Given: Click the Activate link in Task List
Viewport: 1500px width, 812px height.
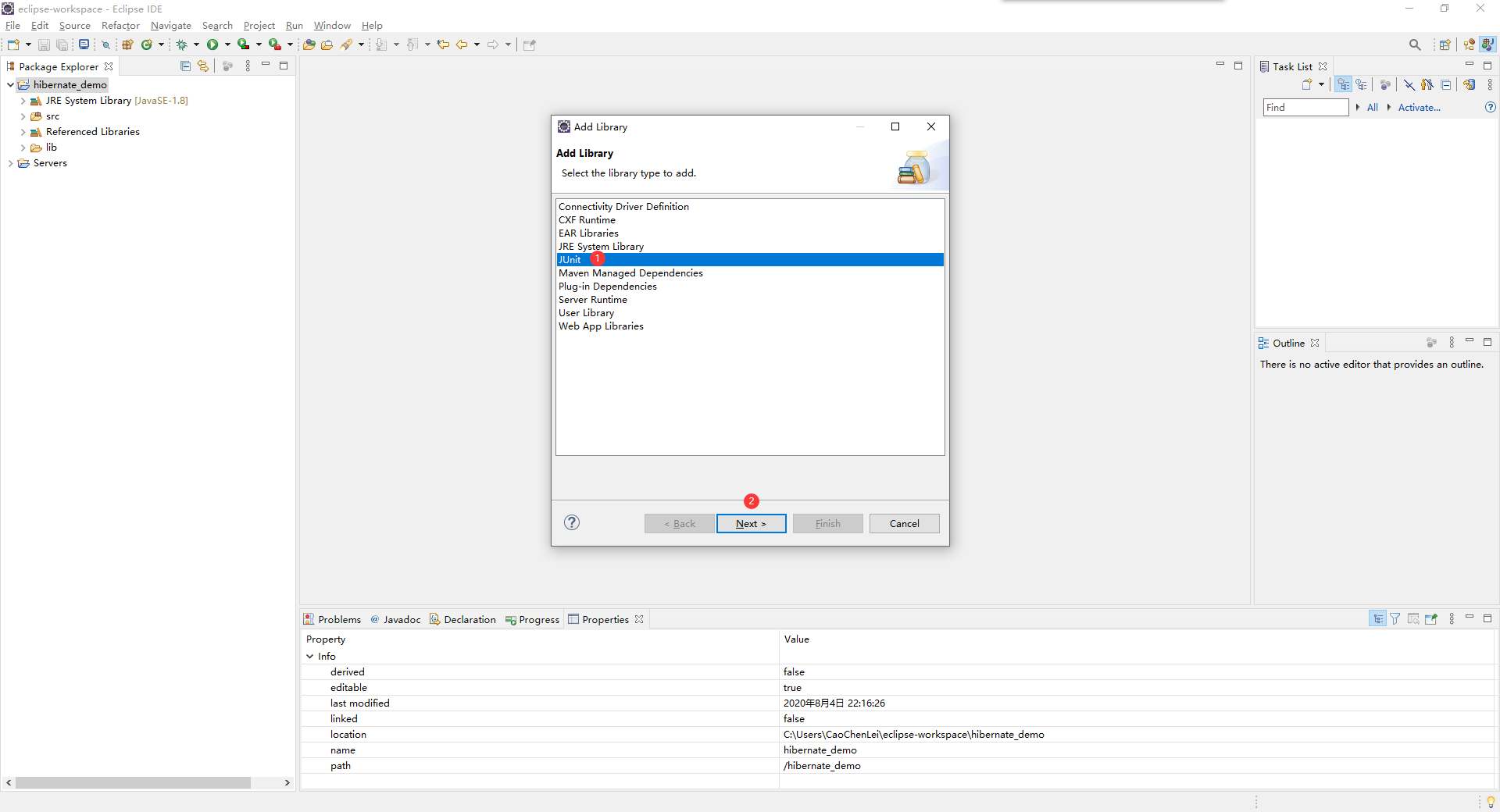Looking at the screenshot, I should [1419, 107].
